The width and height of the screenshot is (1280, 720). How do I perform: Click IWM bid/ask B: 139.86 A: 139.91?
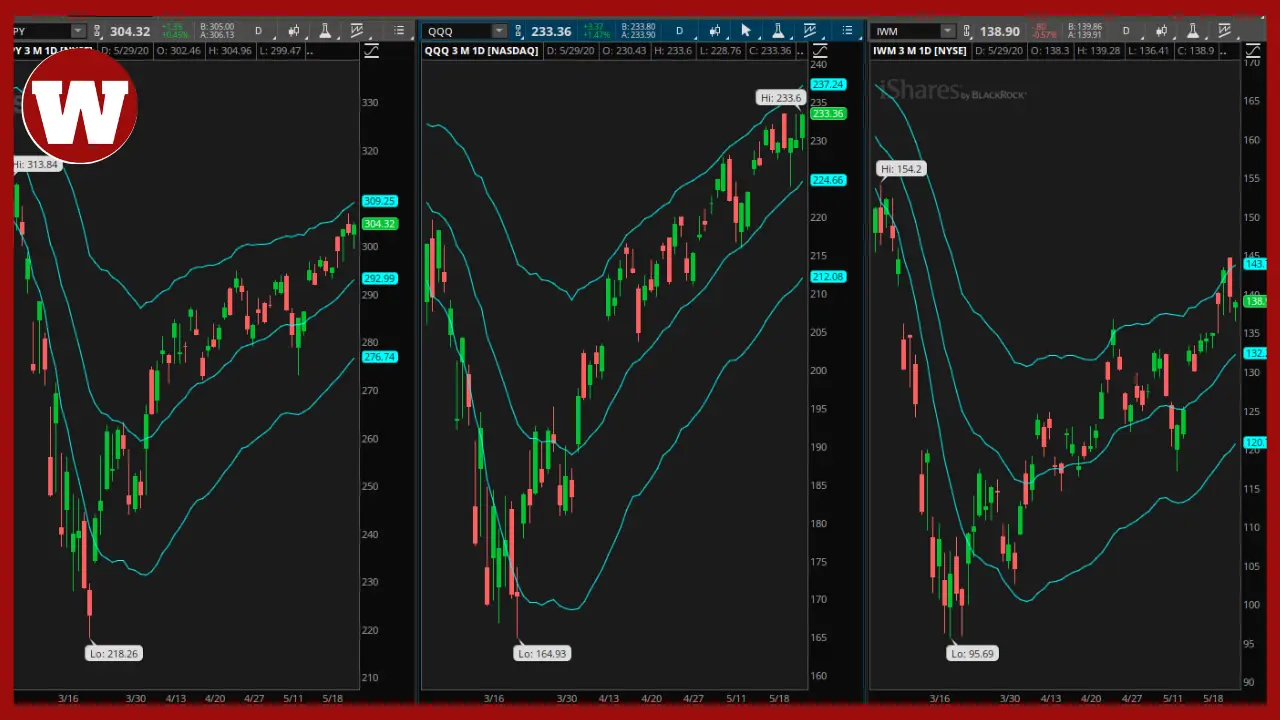[x=1085, y=31]
